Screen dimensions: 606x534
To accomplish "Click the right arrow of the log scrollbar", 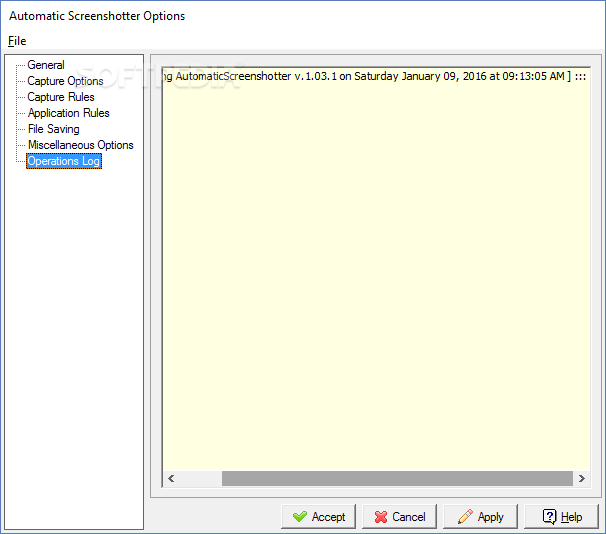I will coord(582,479).
